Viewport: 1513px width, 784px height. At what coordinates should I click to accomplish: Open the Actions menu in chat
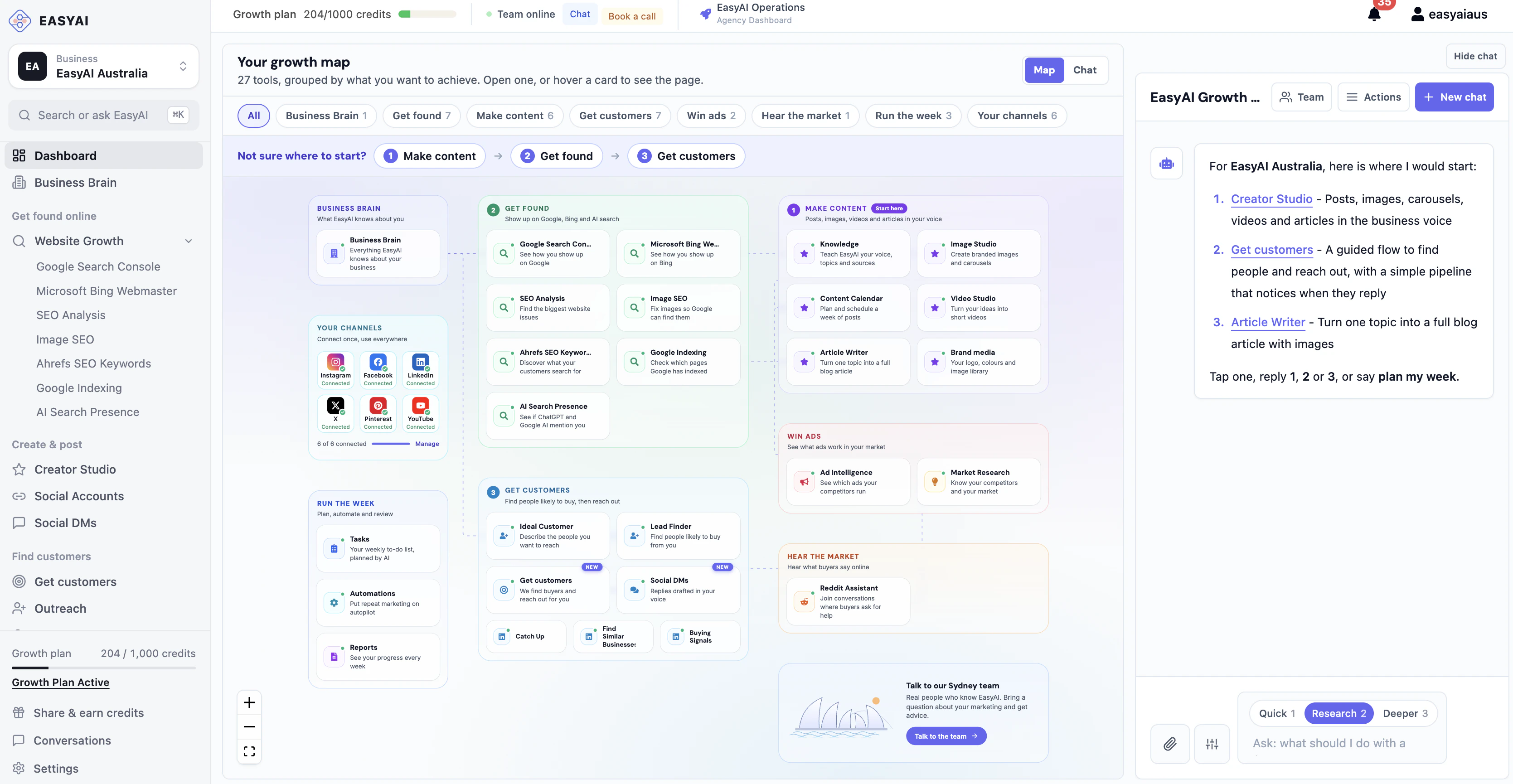1373,97
